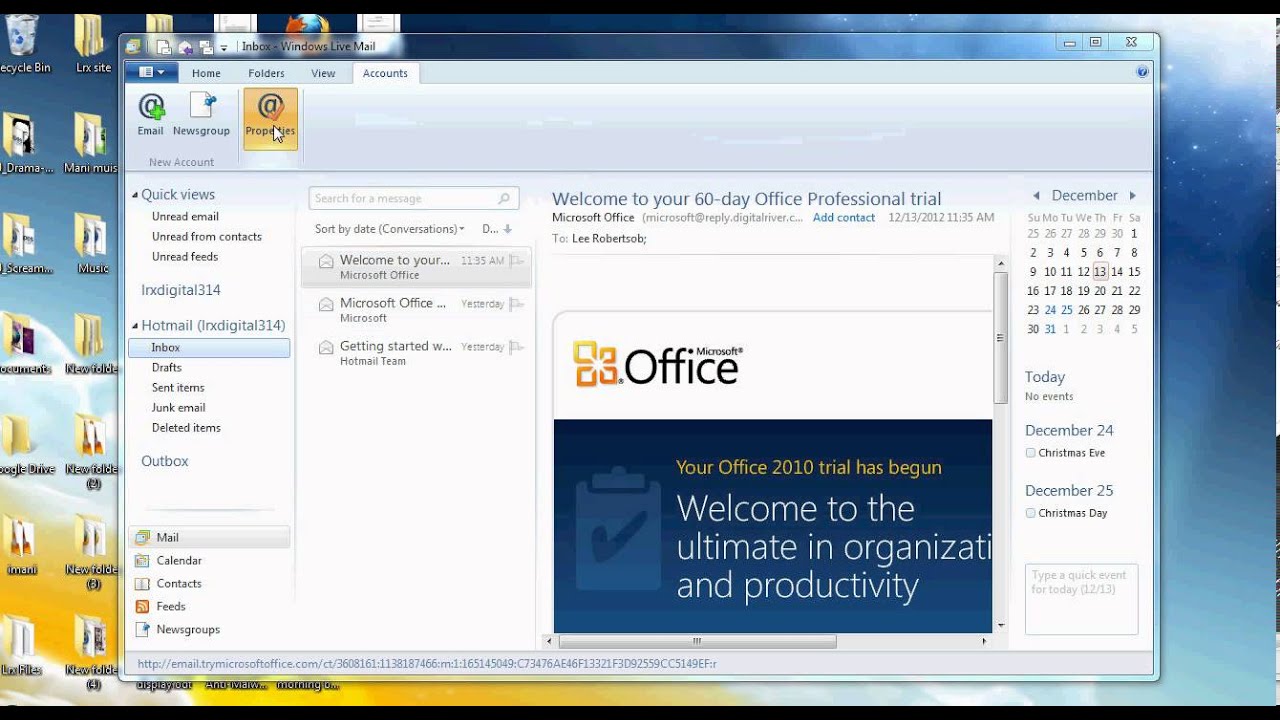Screen dimensions: 1280x720
Task: Select the Accounts ribbon tab
Action: point(385,73)
